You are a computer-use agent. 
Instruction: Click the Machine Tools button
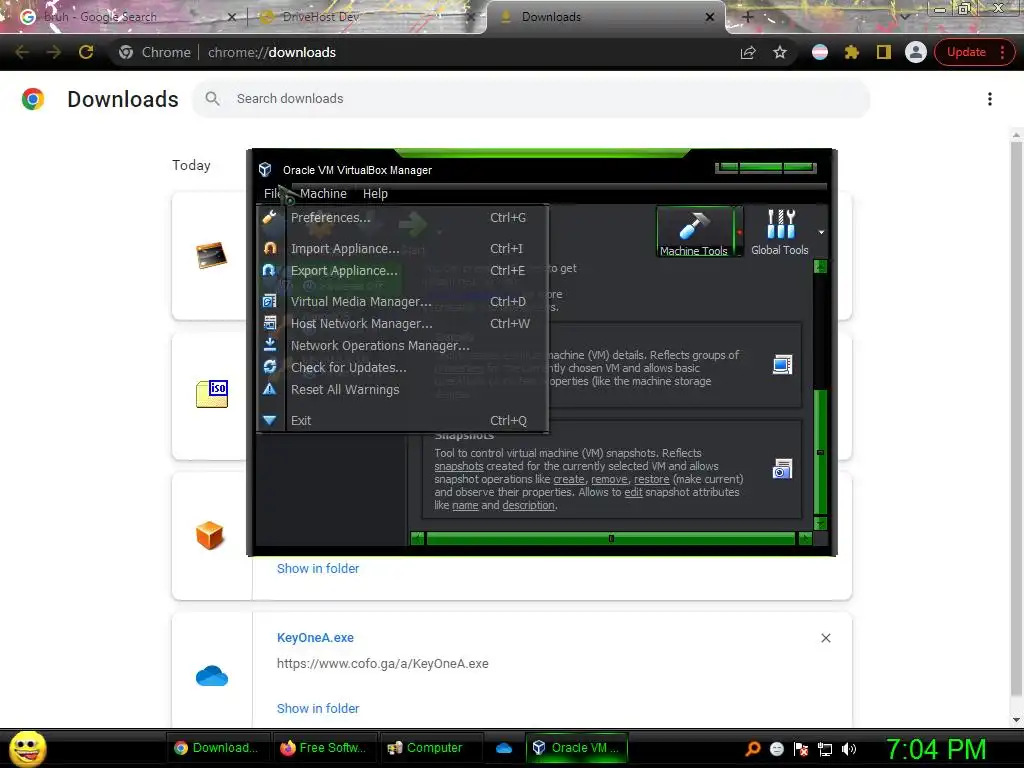click(x=694, y=232)
